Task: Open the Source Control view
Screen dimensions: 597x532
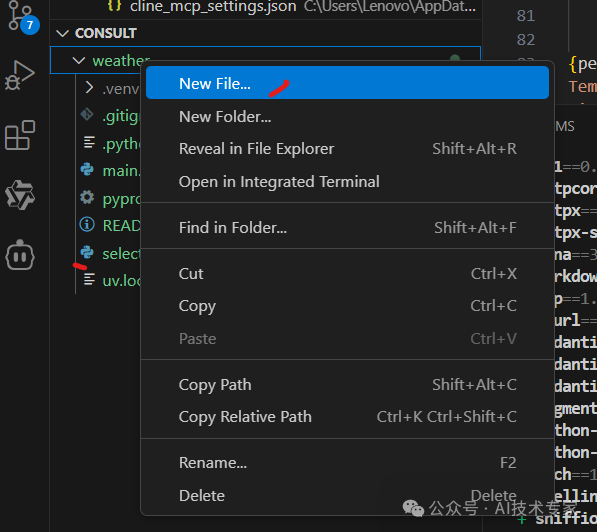Action: 20,17
